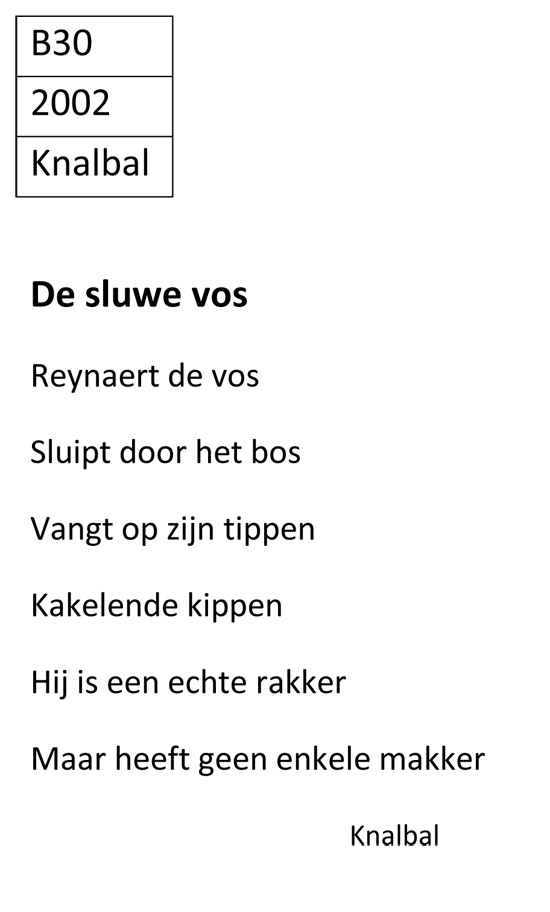550x912 pixels.
Task: Click the 2002 table cell
Action: (94, 106)
